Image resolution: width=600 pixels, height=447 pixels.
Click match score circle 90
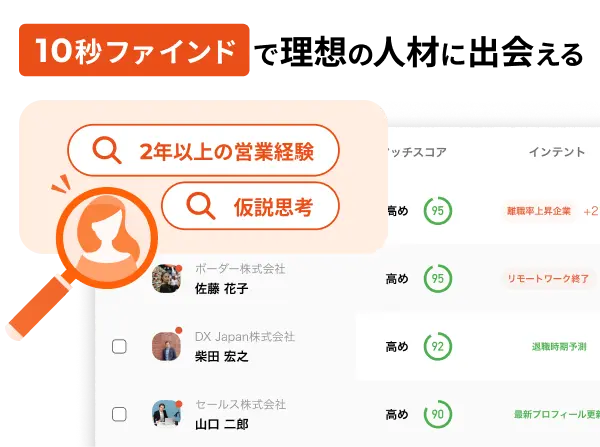[438, 414]
